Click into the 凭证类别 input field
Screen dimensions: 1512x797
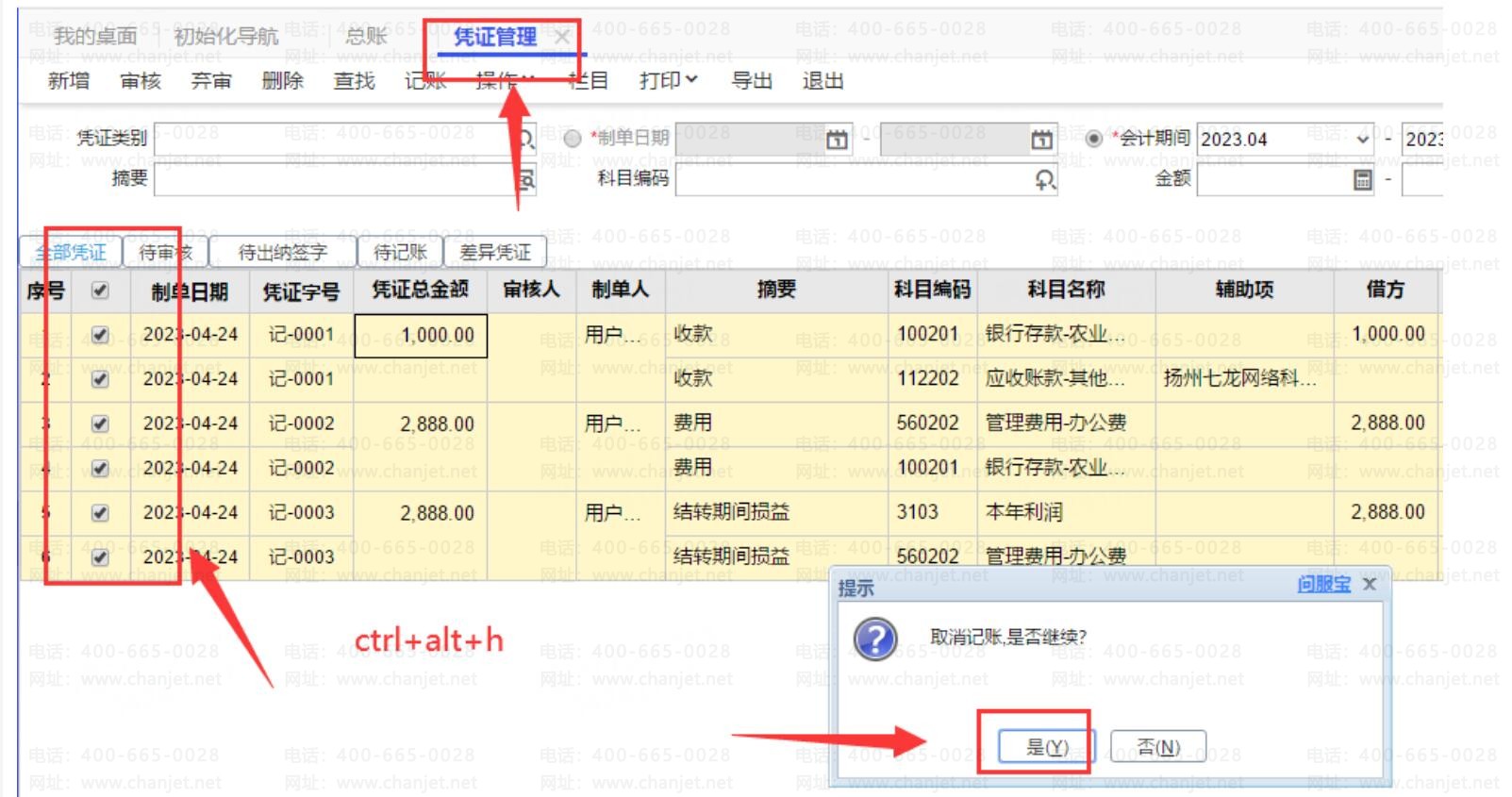coord(345,140)
